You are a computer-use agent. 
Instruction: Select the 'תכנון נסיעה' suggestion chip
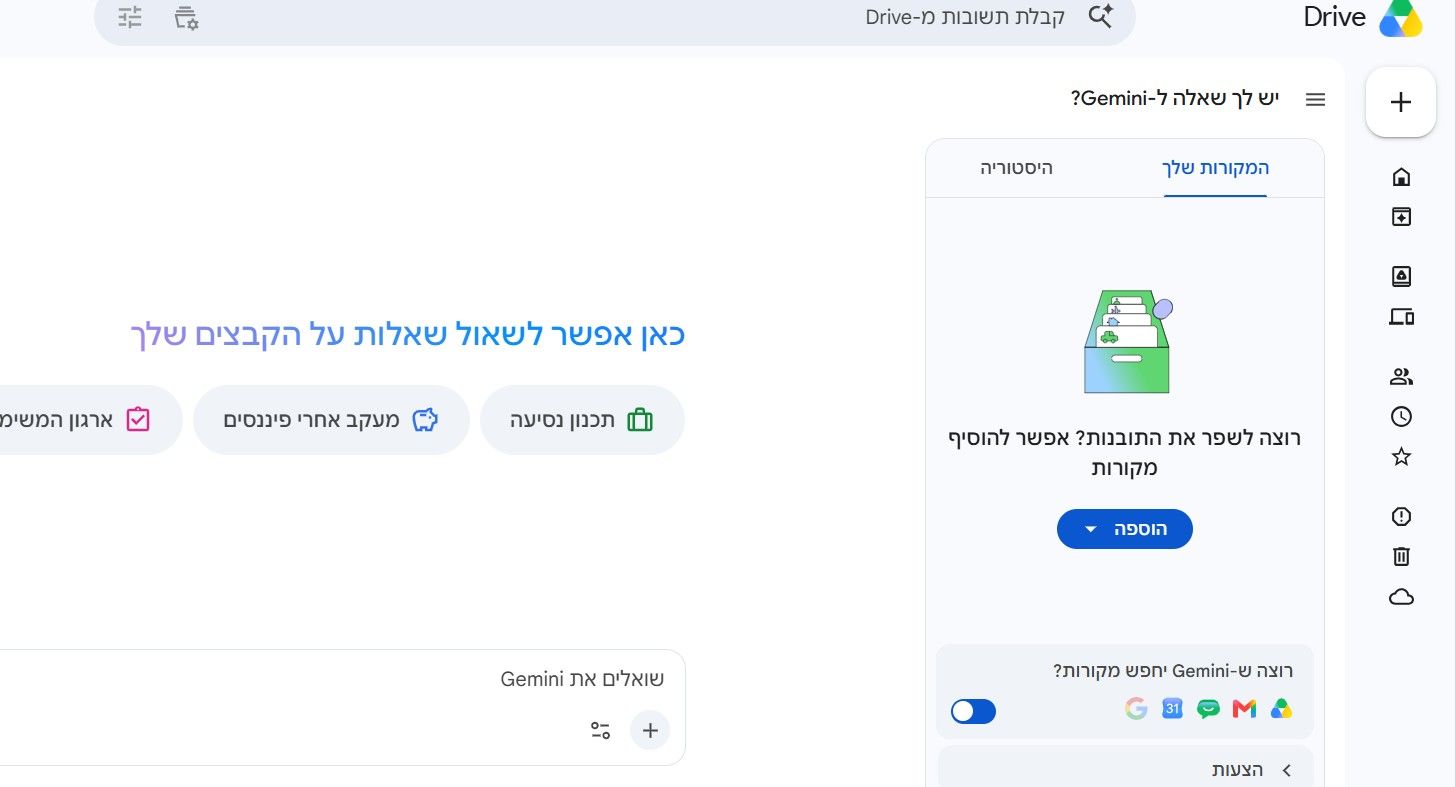point(582,420)
